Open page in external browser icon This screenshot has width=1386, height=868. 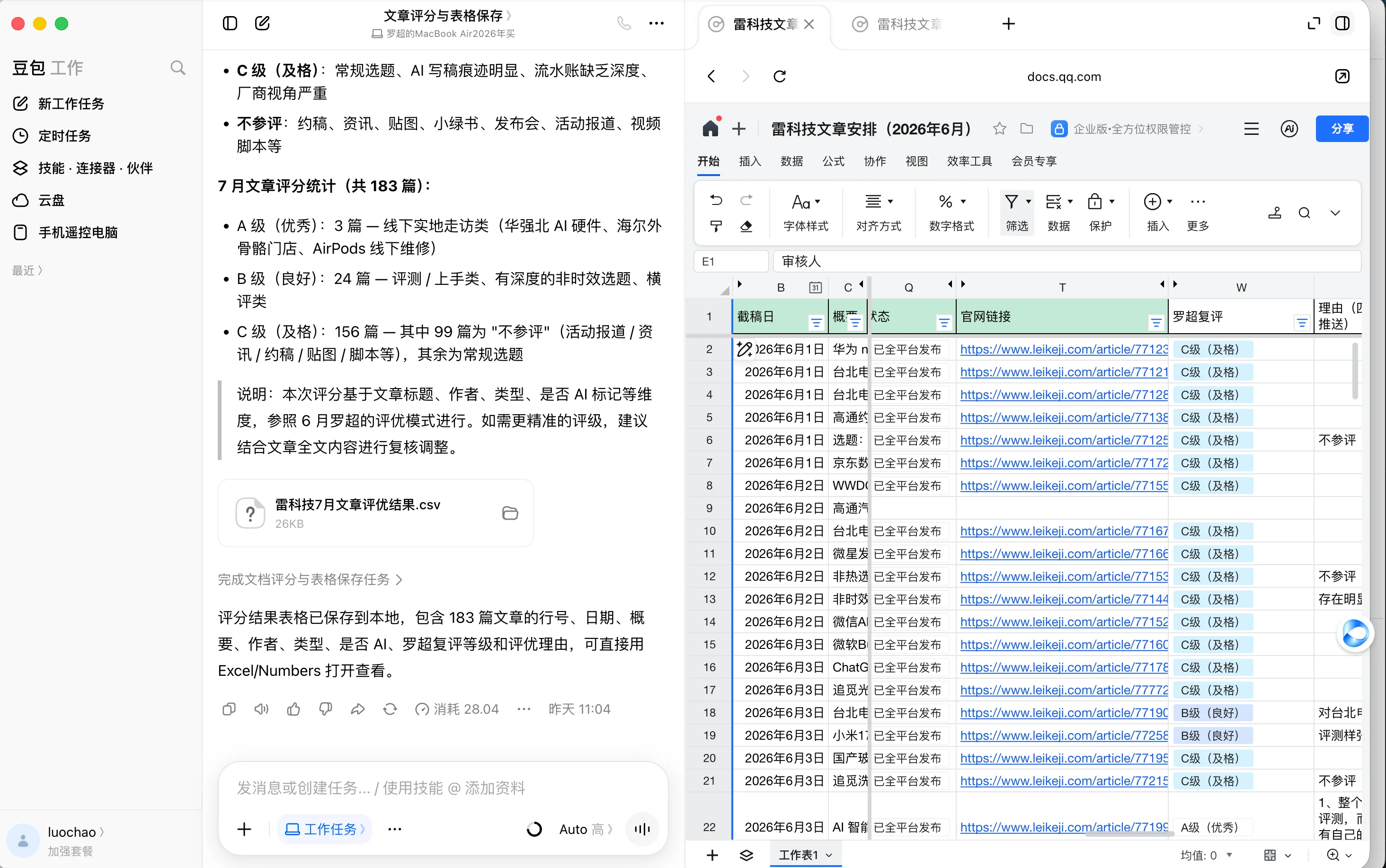1342,76
